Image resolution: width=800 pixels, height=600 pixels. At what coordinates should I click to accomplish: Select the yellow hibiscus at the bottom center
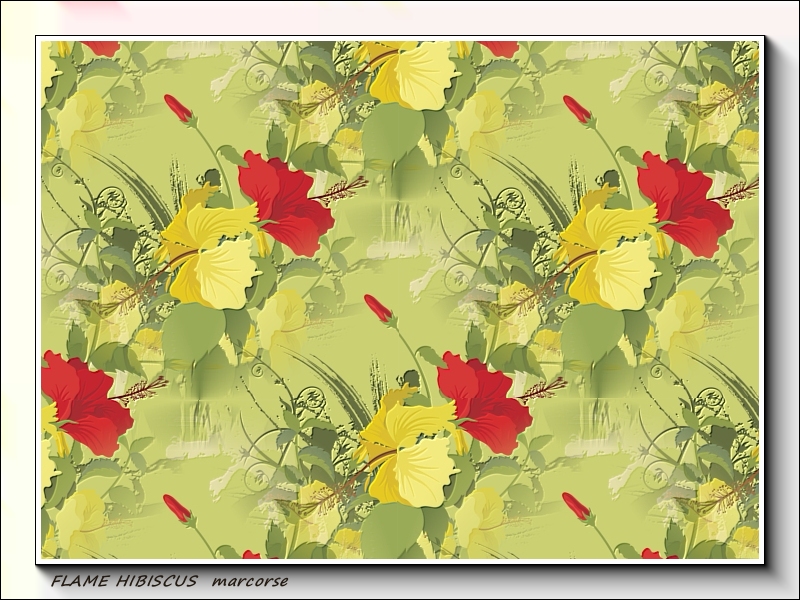click(x=410, y=455)
